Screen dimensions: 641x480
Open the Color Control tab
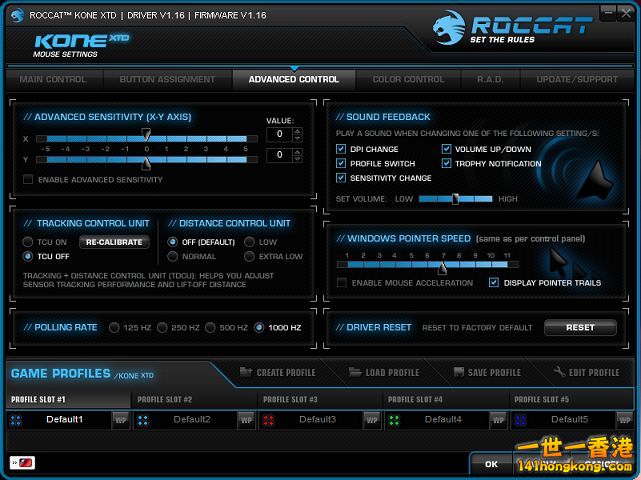[x=408, y=79]
